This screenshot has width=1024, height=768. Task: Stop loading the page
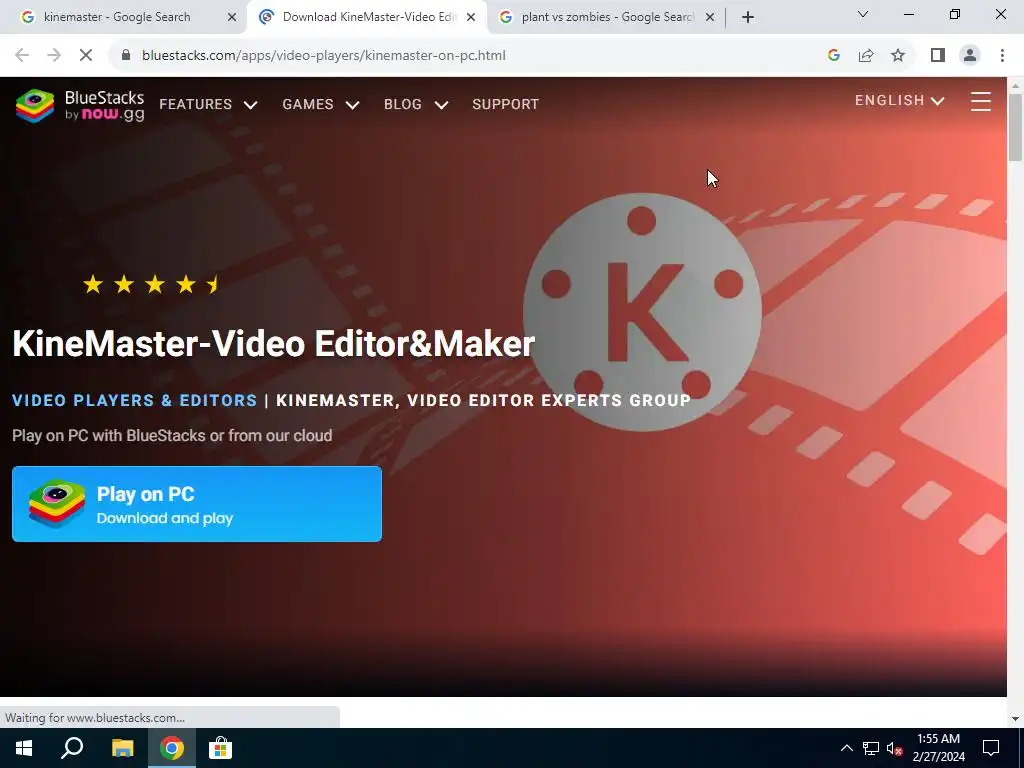(x=86, y=56)
